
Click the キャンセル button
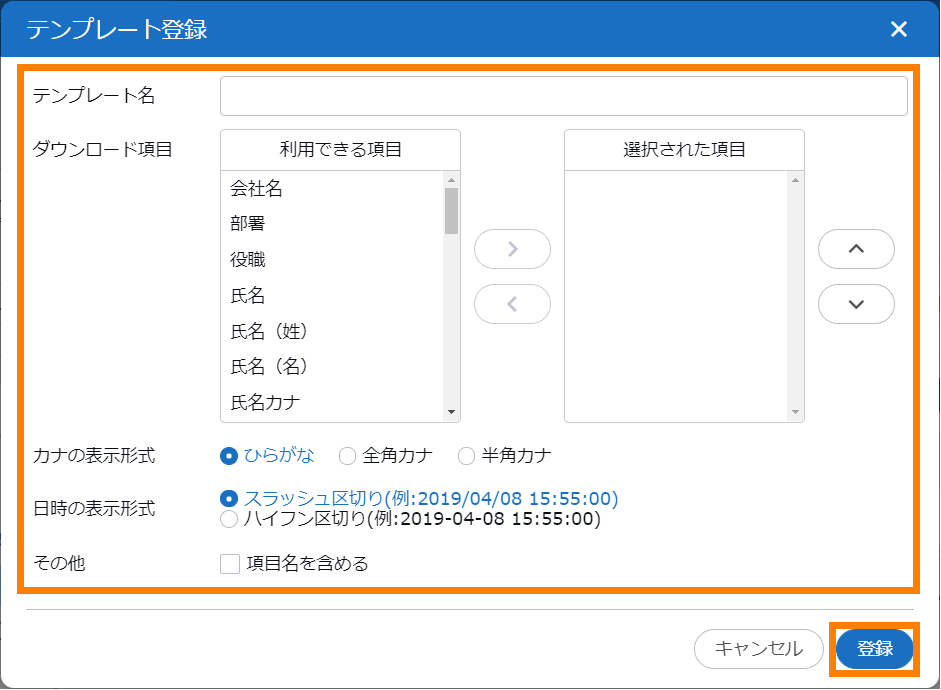[x=758, y=649]
